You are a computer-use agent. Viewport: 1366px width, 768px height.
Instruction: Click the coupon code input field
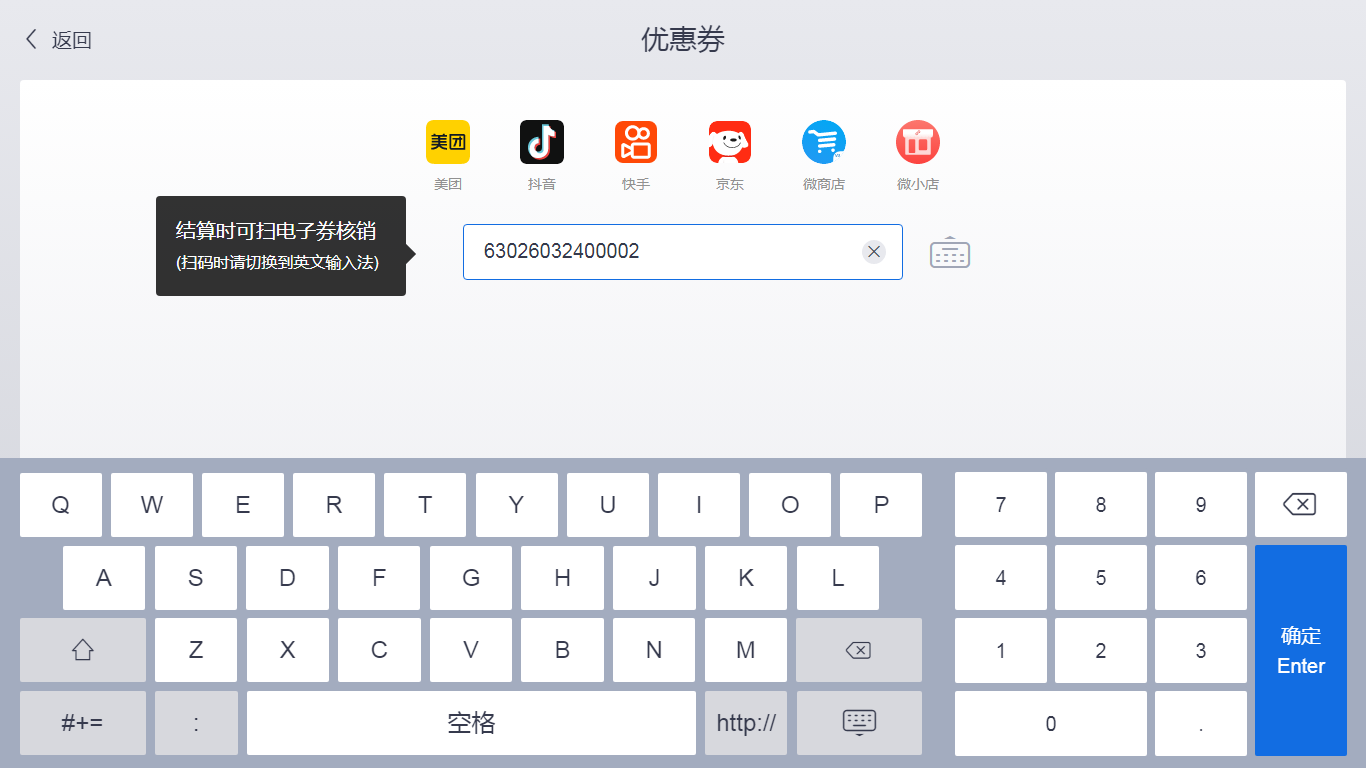tap(660, 252)
